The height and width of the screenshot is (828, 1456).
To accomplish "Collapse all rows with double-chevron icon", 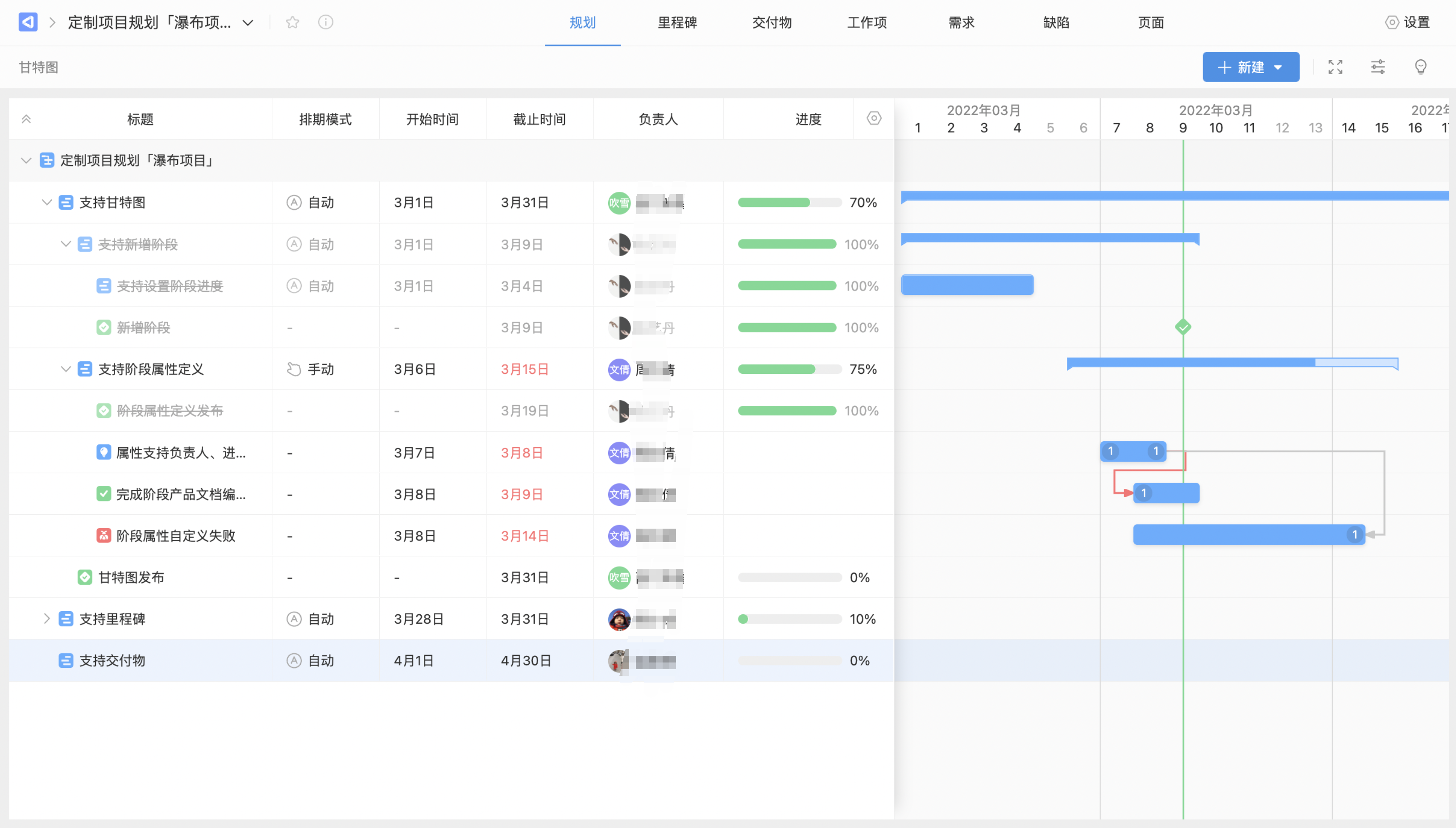I will [x=26, y=119].
